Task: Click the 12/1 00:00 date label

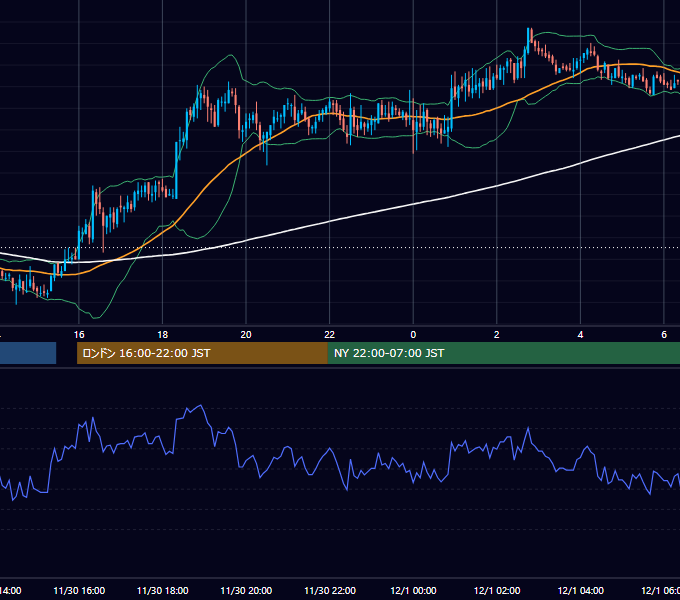Action: pyautogui.click(x=413, y=591)
